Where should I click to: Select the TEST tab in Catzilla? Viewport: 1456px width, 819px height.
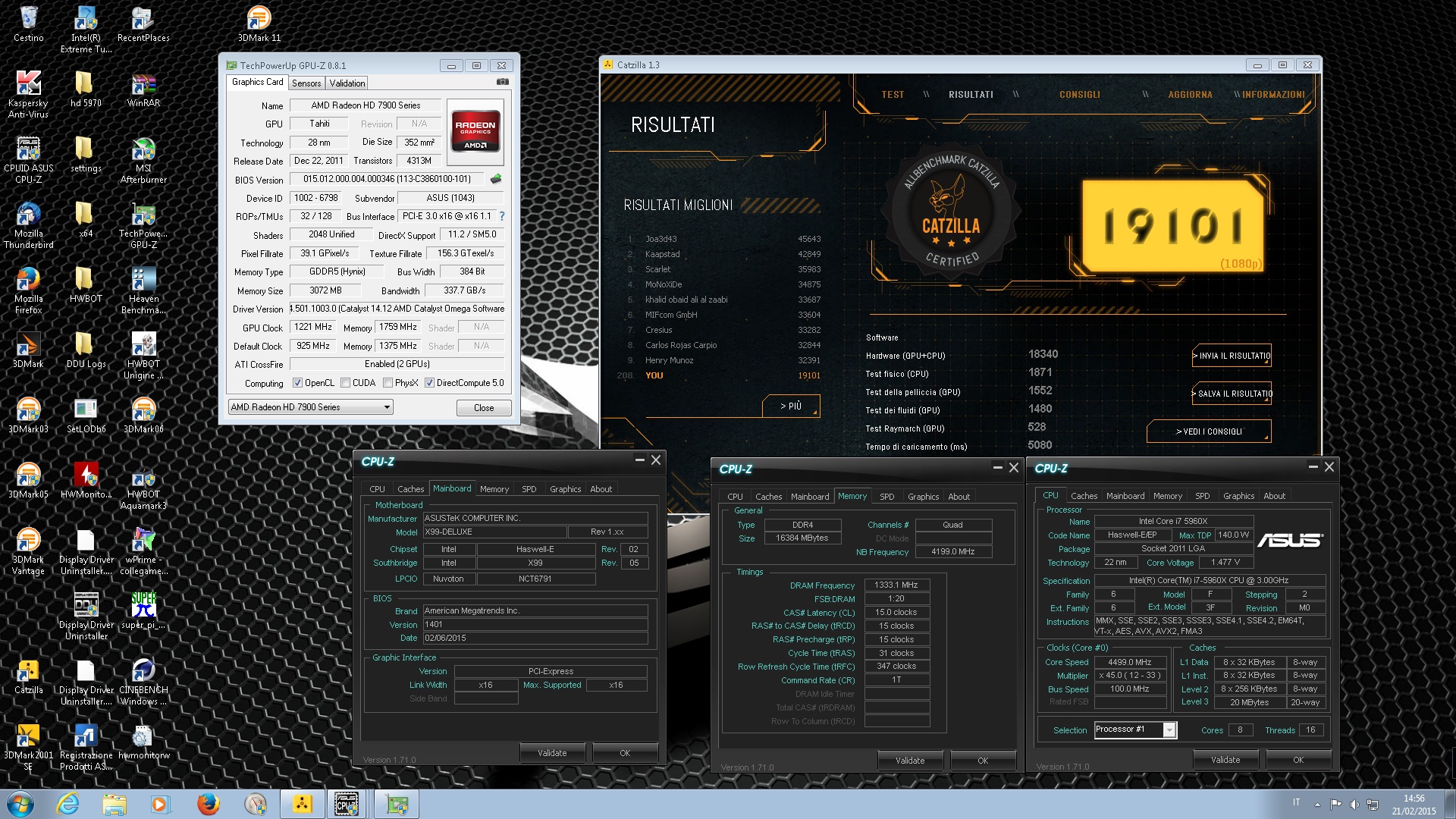(893, 95)
